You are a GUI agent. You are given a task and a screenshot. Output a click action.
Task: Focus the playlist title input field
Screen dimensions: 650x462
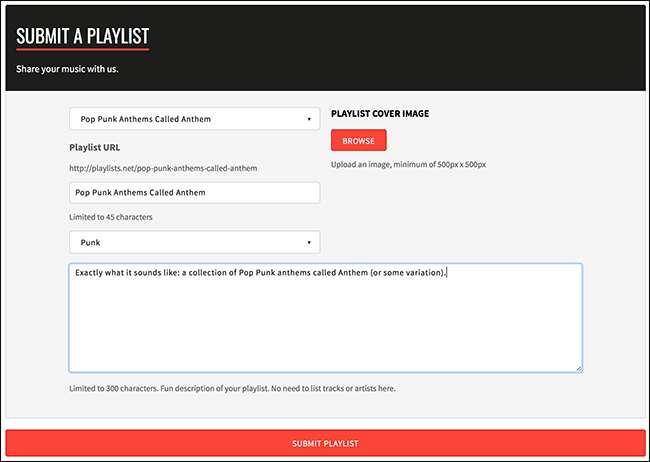tap(194, 192)
